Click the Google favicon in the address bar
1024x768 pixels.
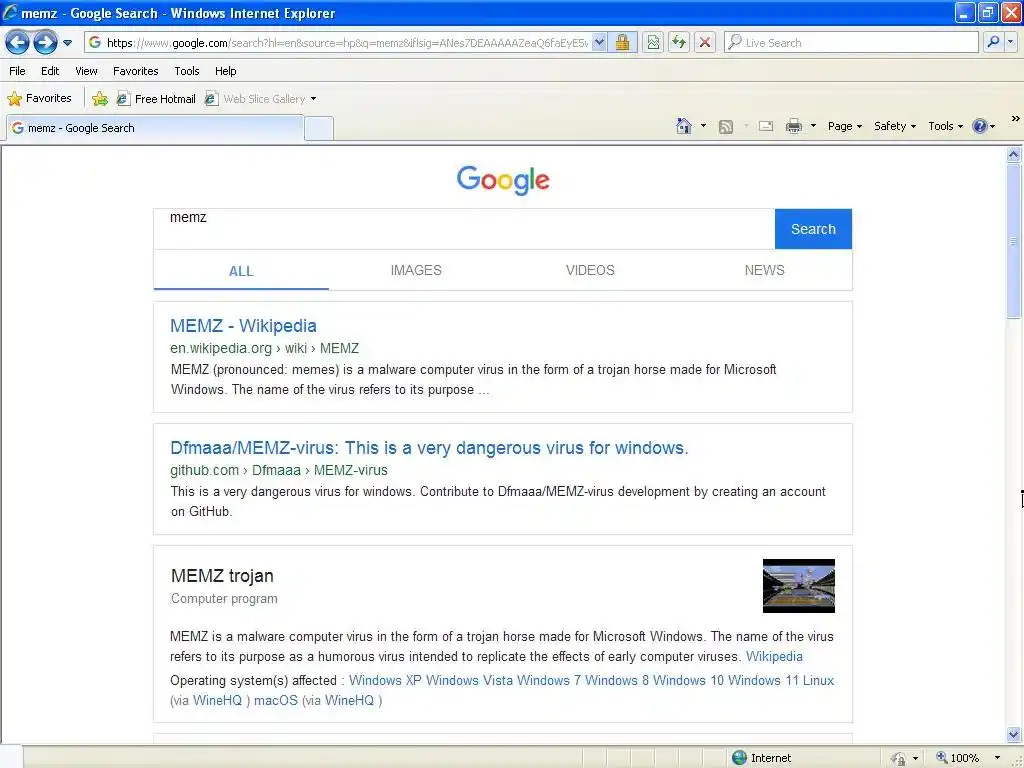click(95, 42)
